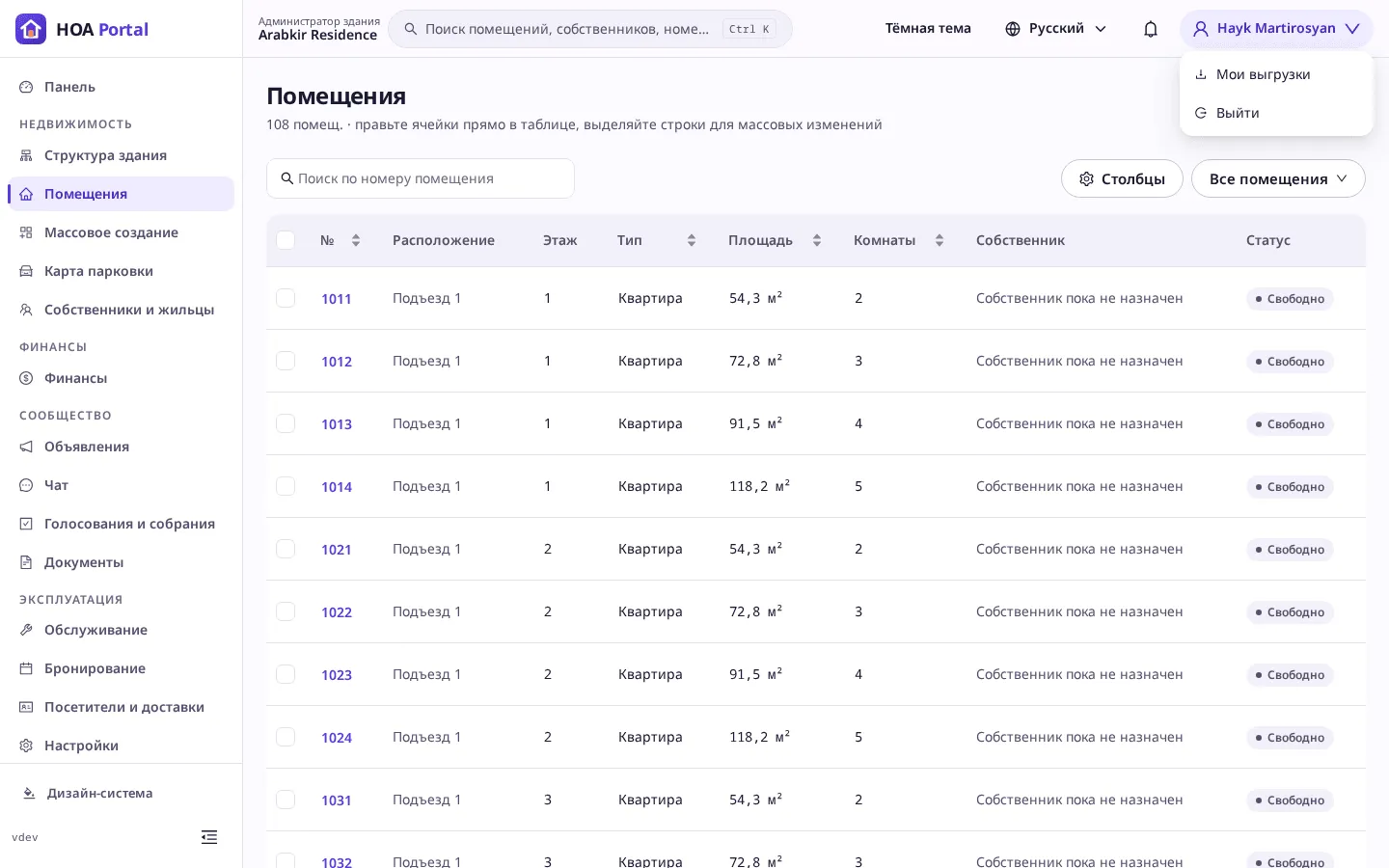
Task: Open notifications bell
Action: pos(1151,29)
